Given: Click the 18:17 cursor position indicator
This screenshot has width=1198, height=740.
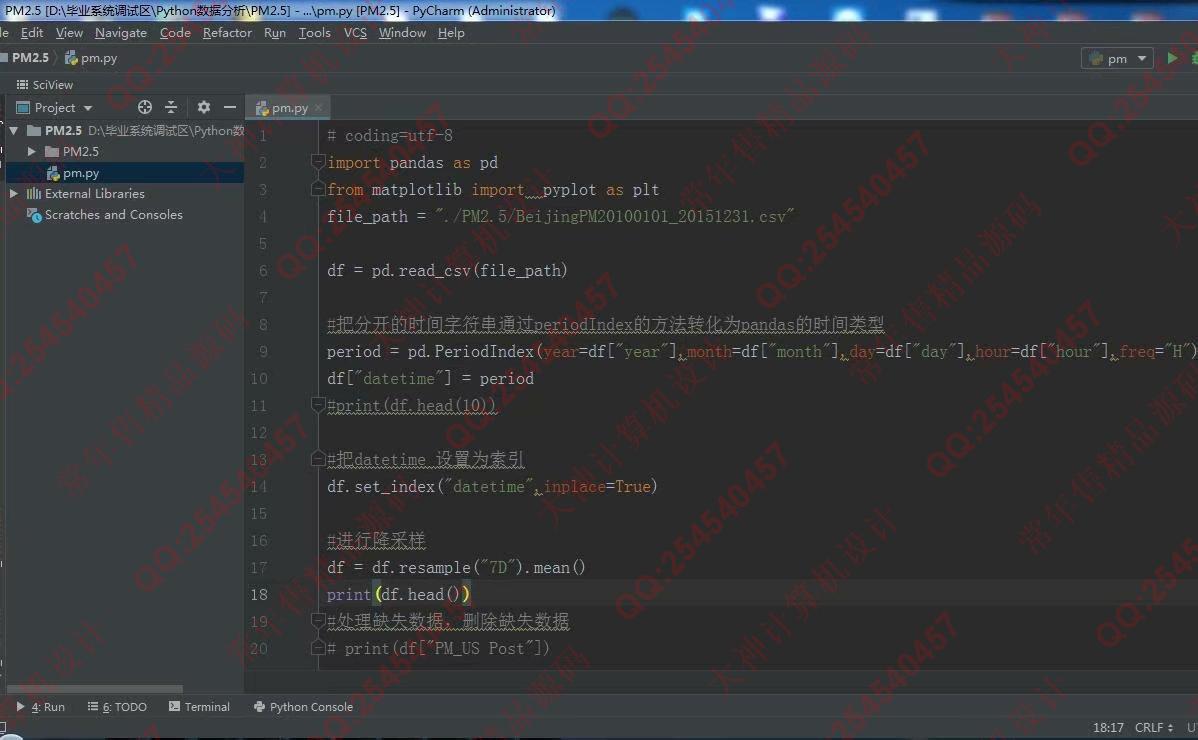Looking at the screenshot, I should tap(1108, 728).
